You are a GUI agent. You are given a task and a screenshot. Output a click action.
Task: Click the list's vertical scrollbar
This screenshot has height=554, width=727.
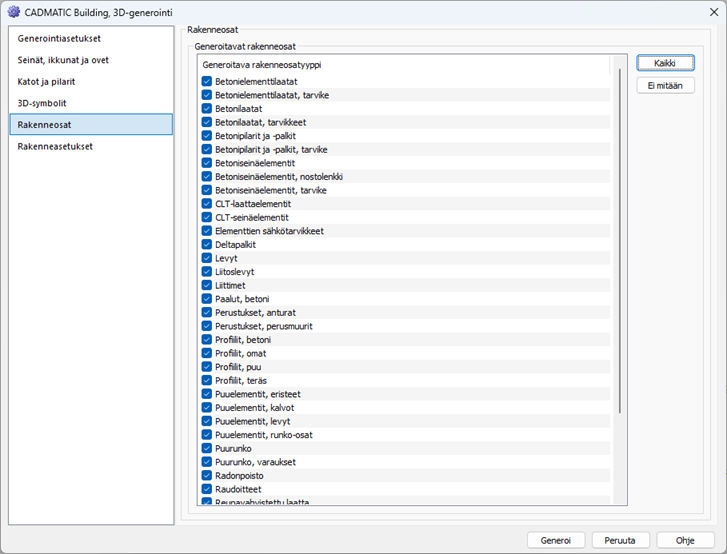coord(620,240)
